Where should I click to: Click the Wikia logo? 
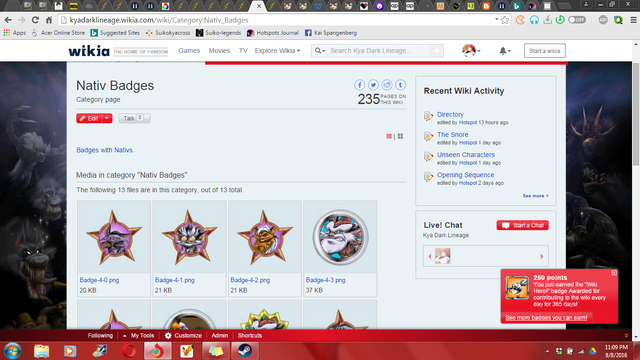(x=89, y=51)
